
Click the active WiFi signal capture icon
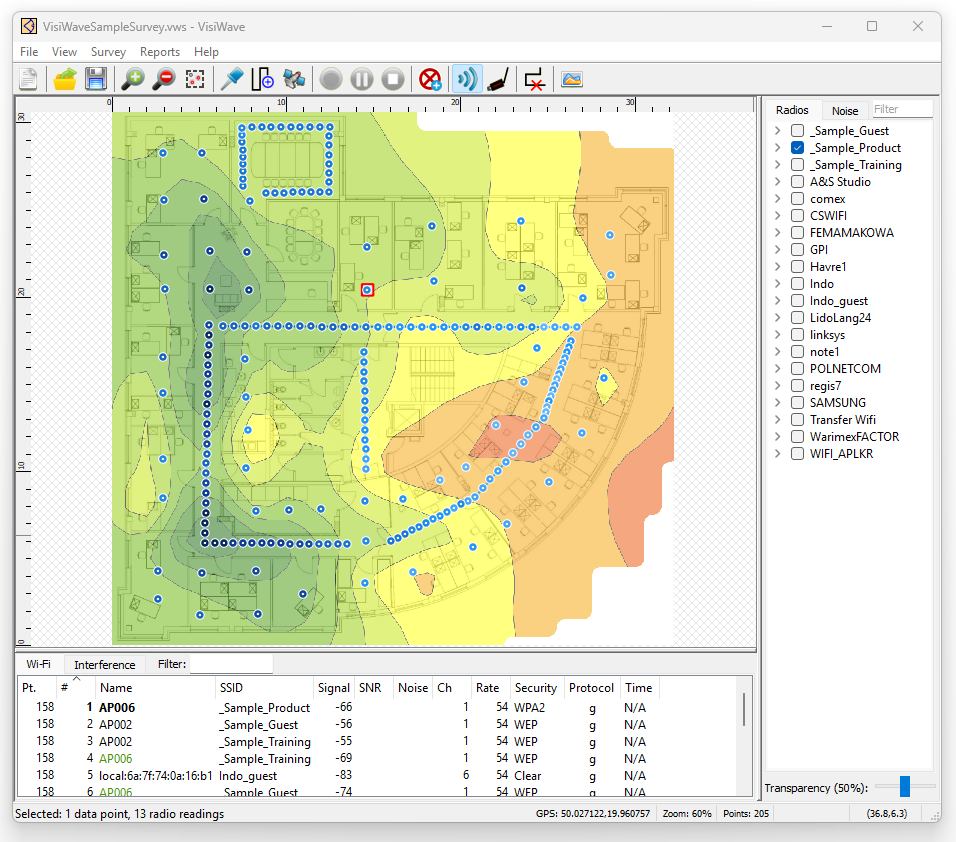(x=467, y=78)
